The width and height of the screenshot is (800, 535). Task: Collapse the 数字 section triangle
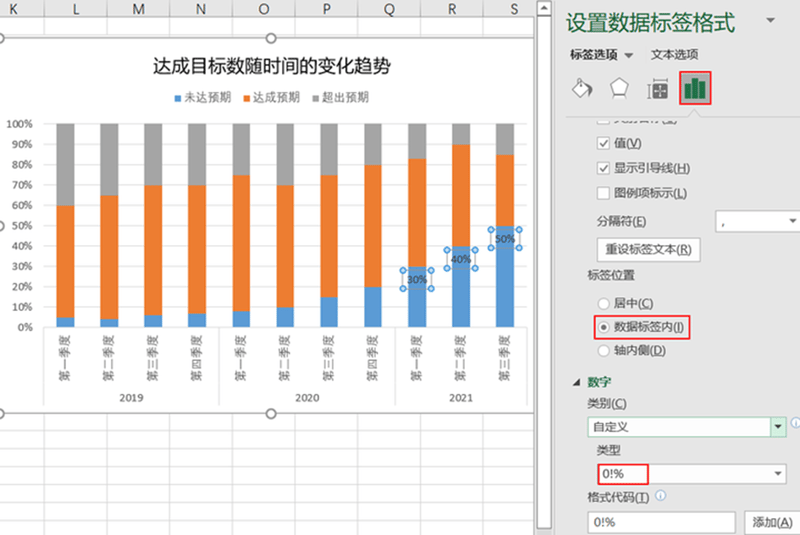[577, 382]
